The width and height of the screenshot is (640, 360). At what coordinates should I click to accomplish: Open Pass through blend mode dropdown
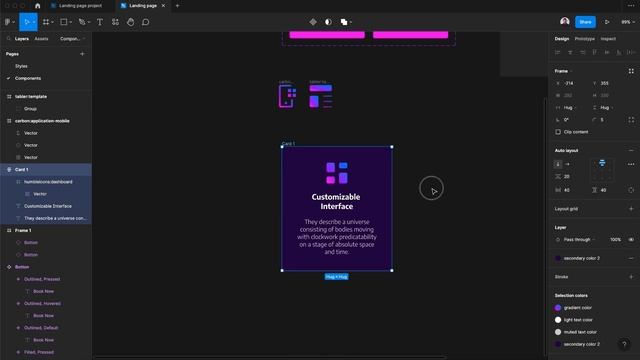[579, 240]
